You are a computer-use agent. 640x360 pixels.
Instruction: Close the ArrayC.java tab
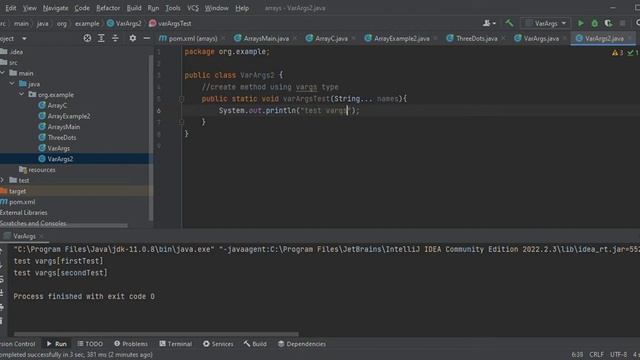[353, 38]
